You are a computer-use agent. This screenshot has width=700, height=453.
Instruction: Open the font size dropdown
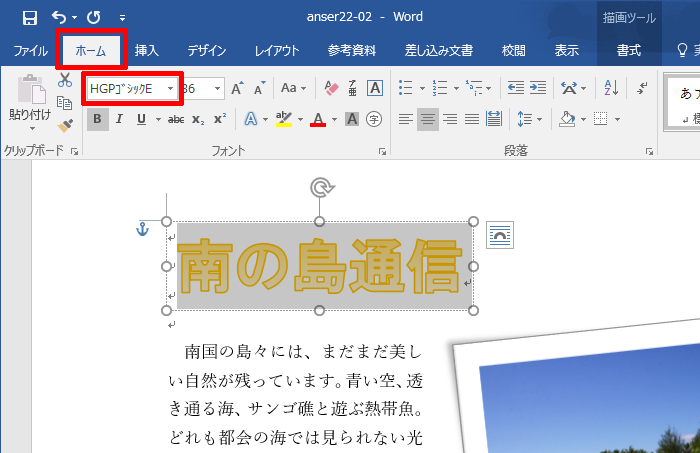tap(217, 89)
